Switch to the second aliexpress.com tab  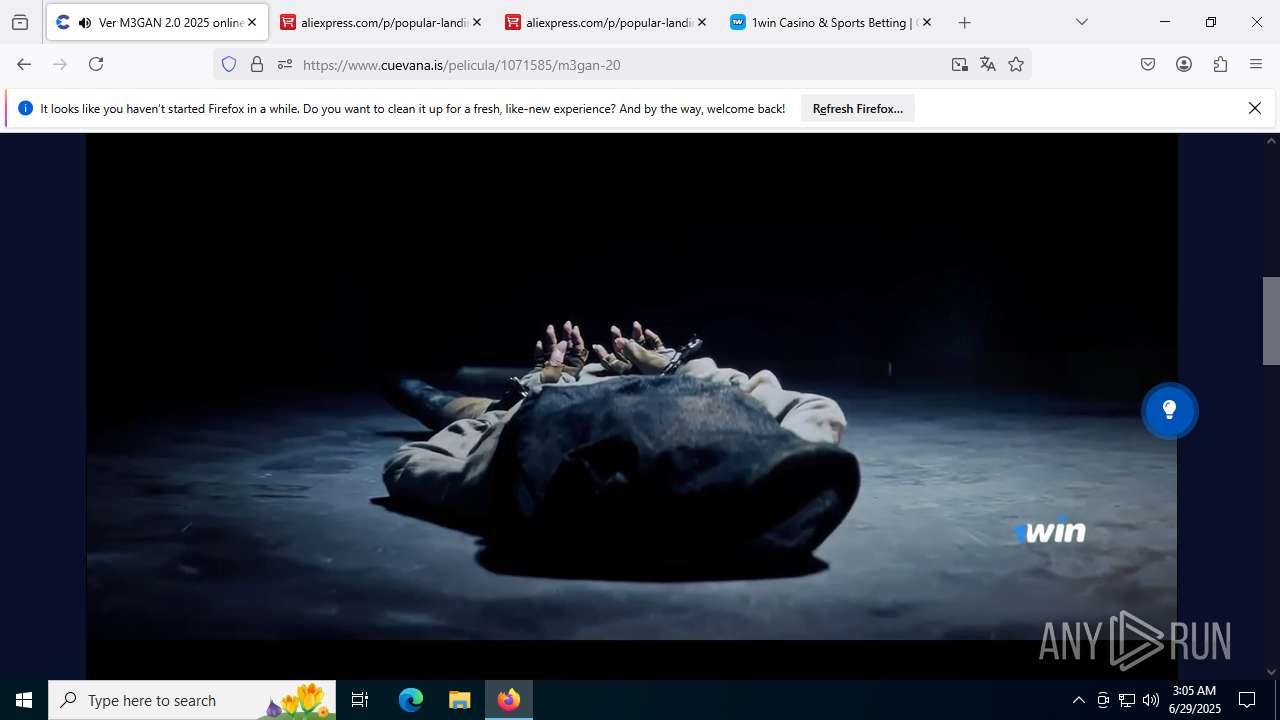point(607,22)
